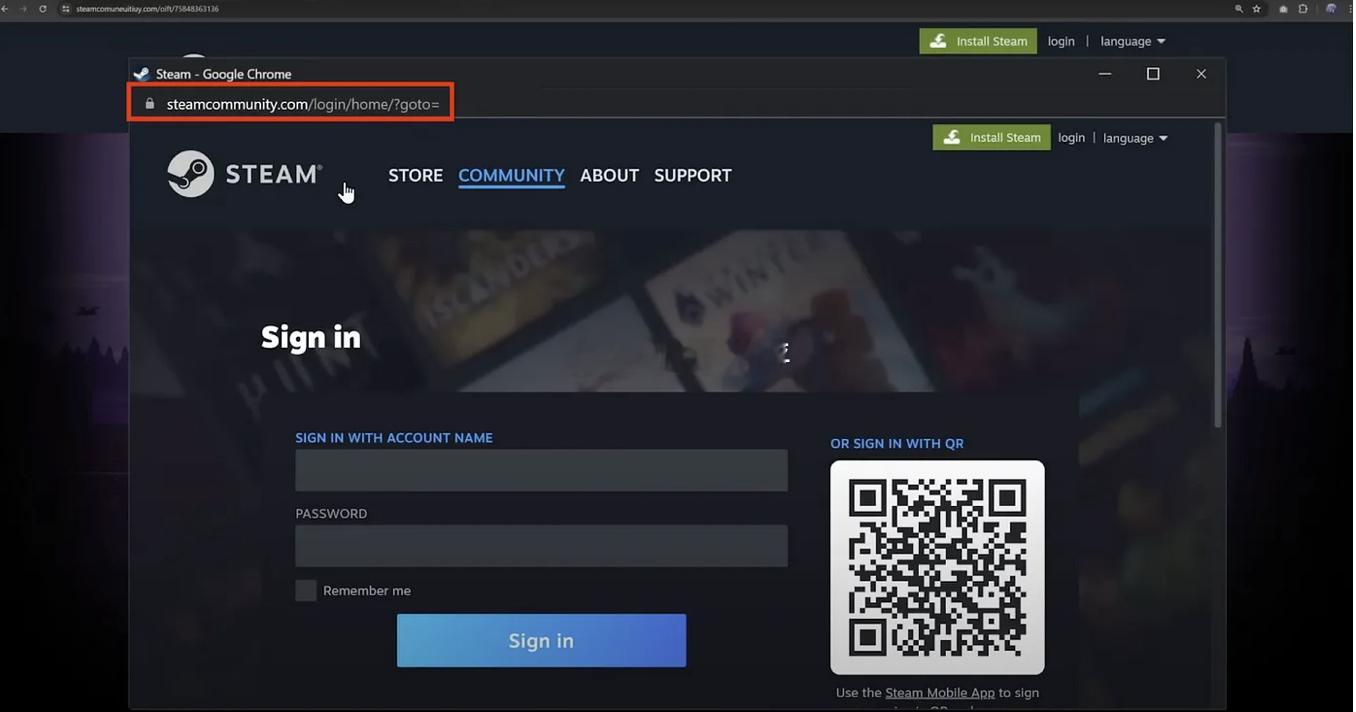Open the Steam Mobile App link
The image size is (1356, 712).
pyautogui.click(x=939, y=692)
